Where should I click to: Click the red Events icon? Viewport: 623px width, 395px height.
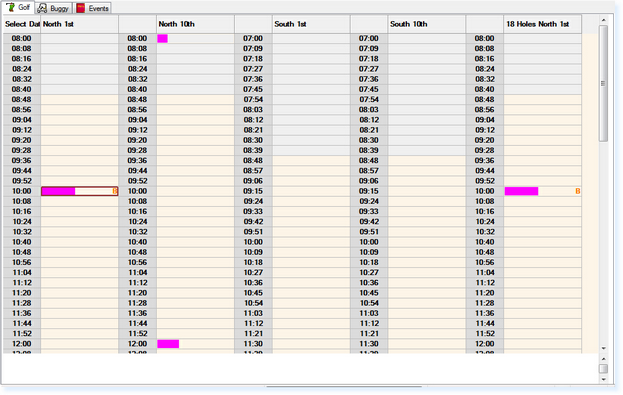(x=81, y=8)
